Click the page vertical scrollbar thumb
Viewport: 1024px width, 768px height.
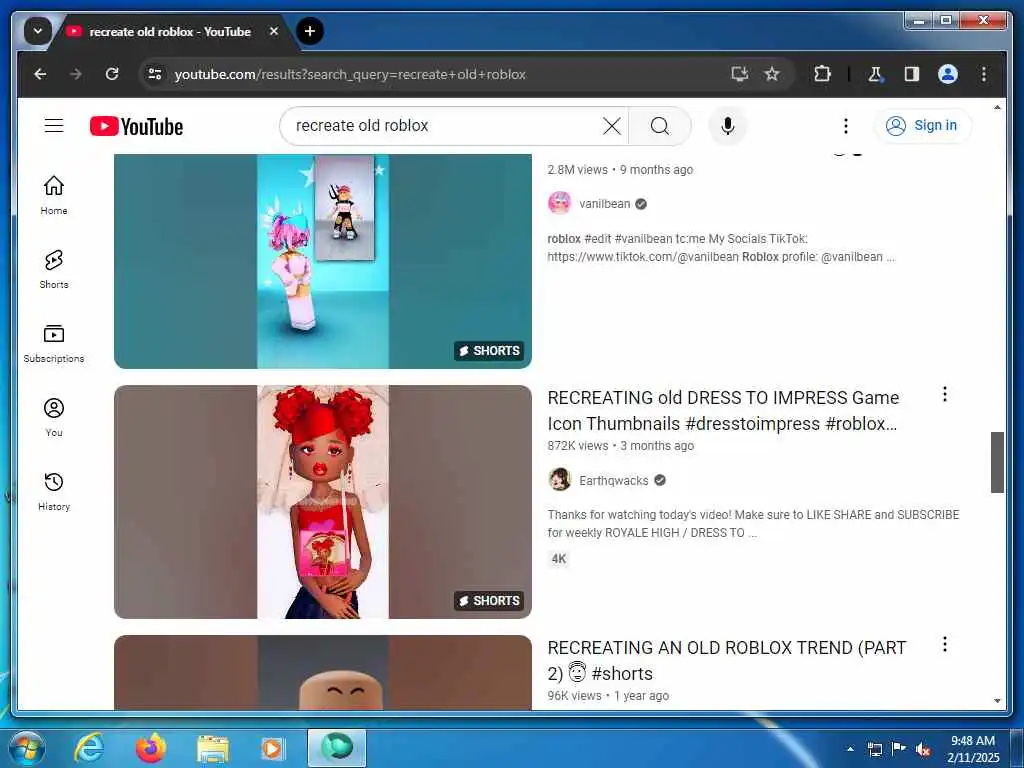pyautogui.click(x=997, y=462)
